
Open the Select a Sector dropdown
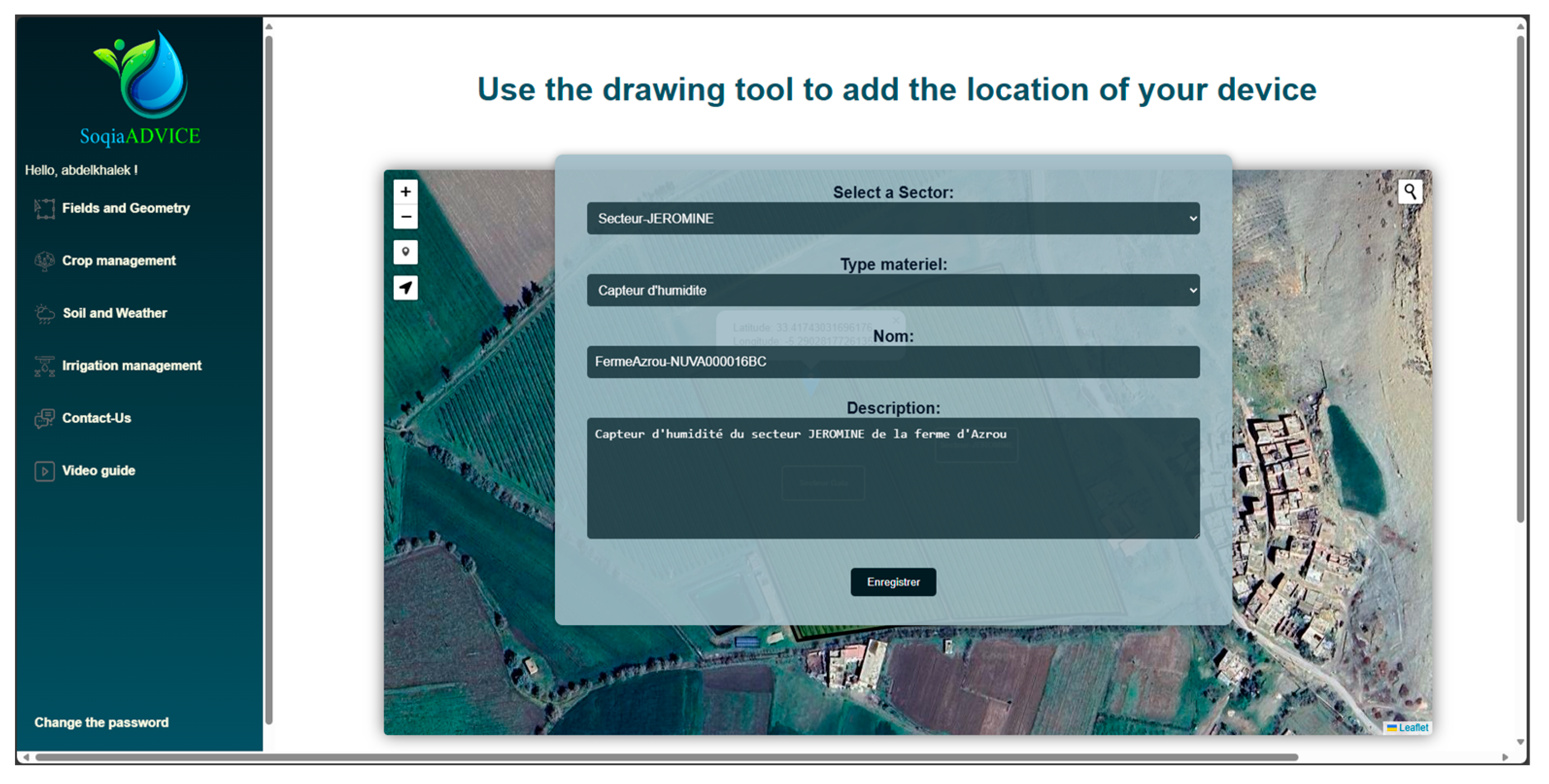[x=892, y=219]
